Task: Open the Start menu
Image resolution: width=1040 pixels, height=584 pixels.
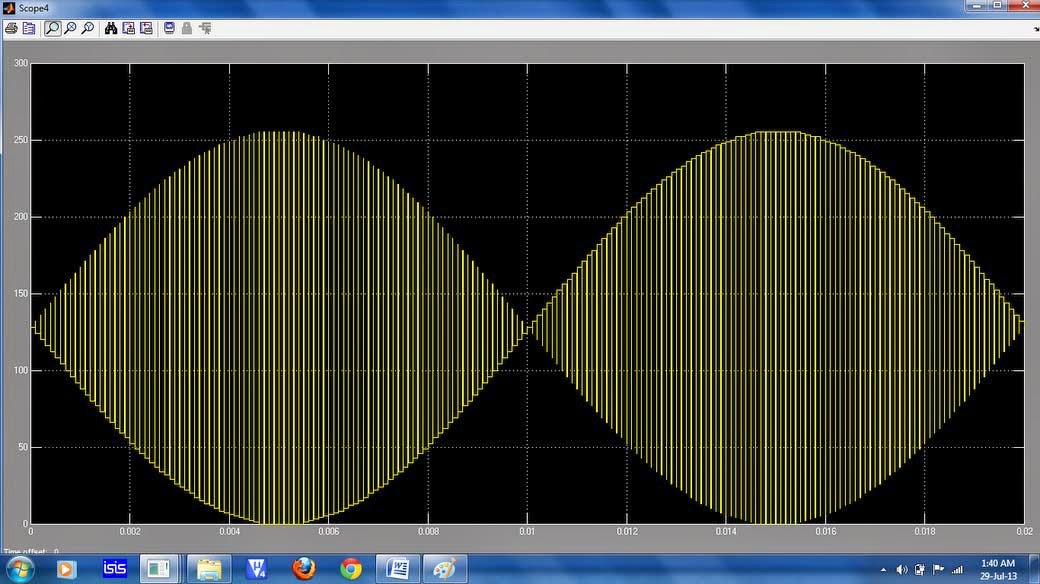Action: tap(18, 570)
